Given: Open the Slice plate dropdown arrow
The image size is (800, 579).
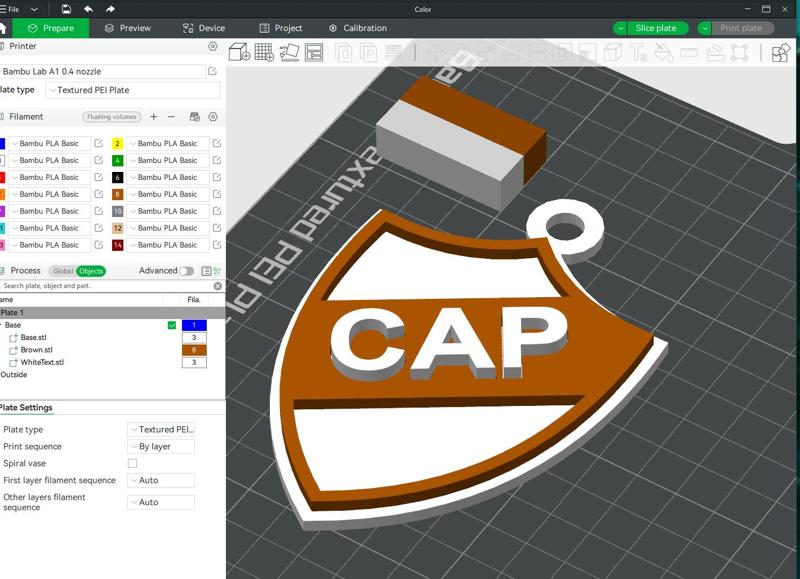Looking at the screenshot, I should 620,28.
